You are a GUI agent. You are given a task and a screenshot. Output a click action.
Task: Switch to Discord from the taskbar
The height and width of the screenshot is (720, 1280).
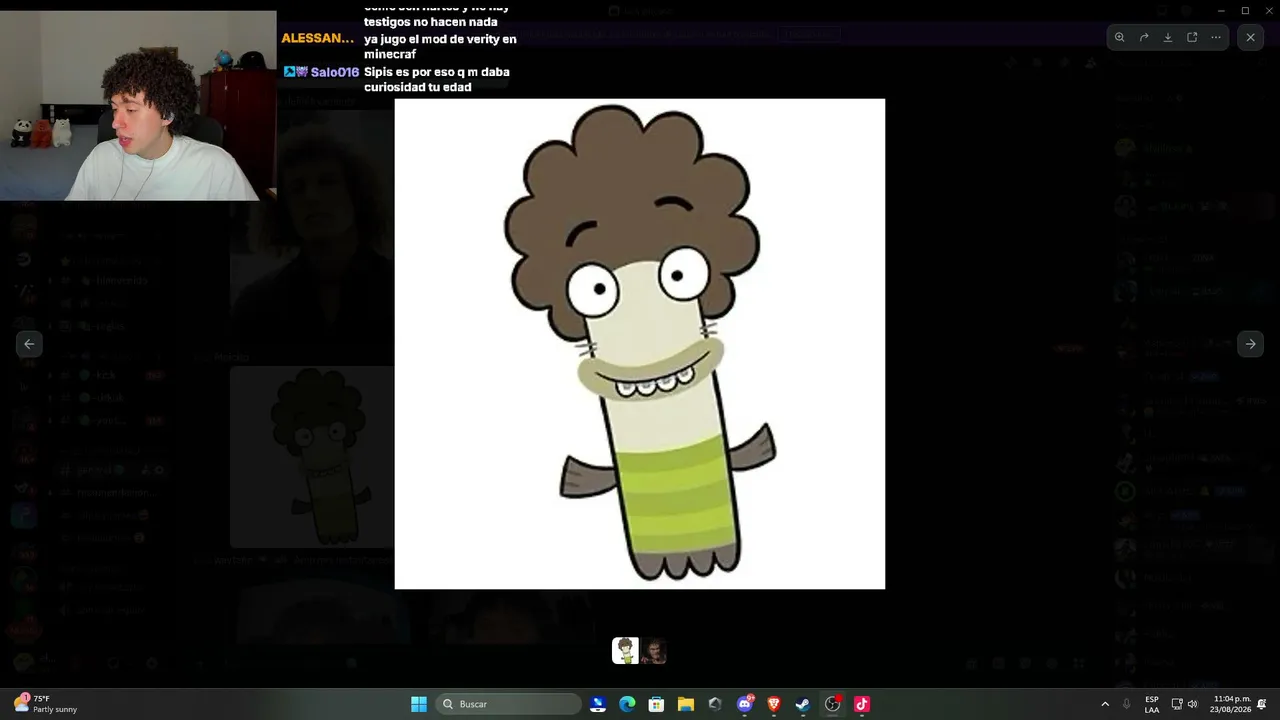click(745, 704)
